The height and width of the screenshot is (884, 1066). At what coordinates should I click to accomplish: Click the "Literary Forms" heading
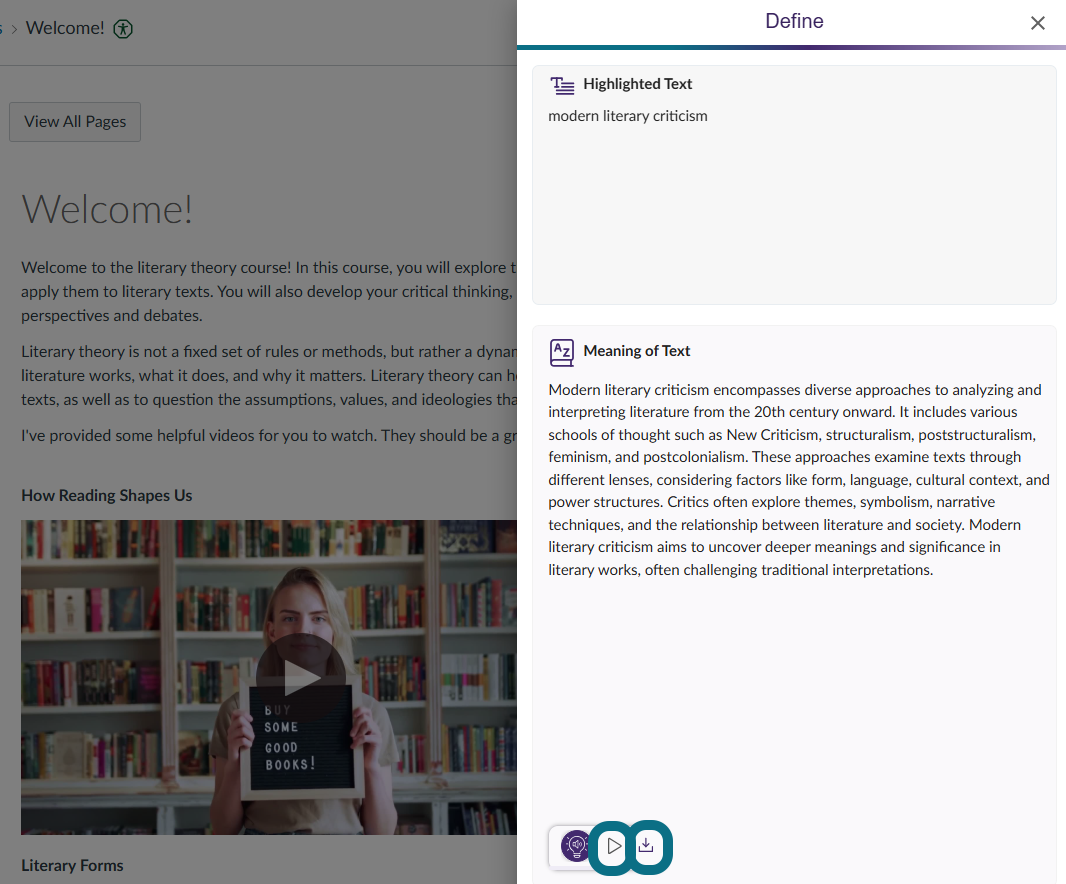tap(72, 866)
